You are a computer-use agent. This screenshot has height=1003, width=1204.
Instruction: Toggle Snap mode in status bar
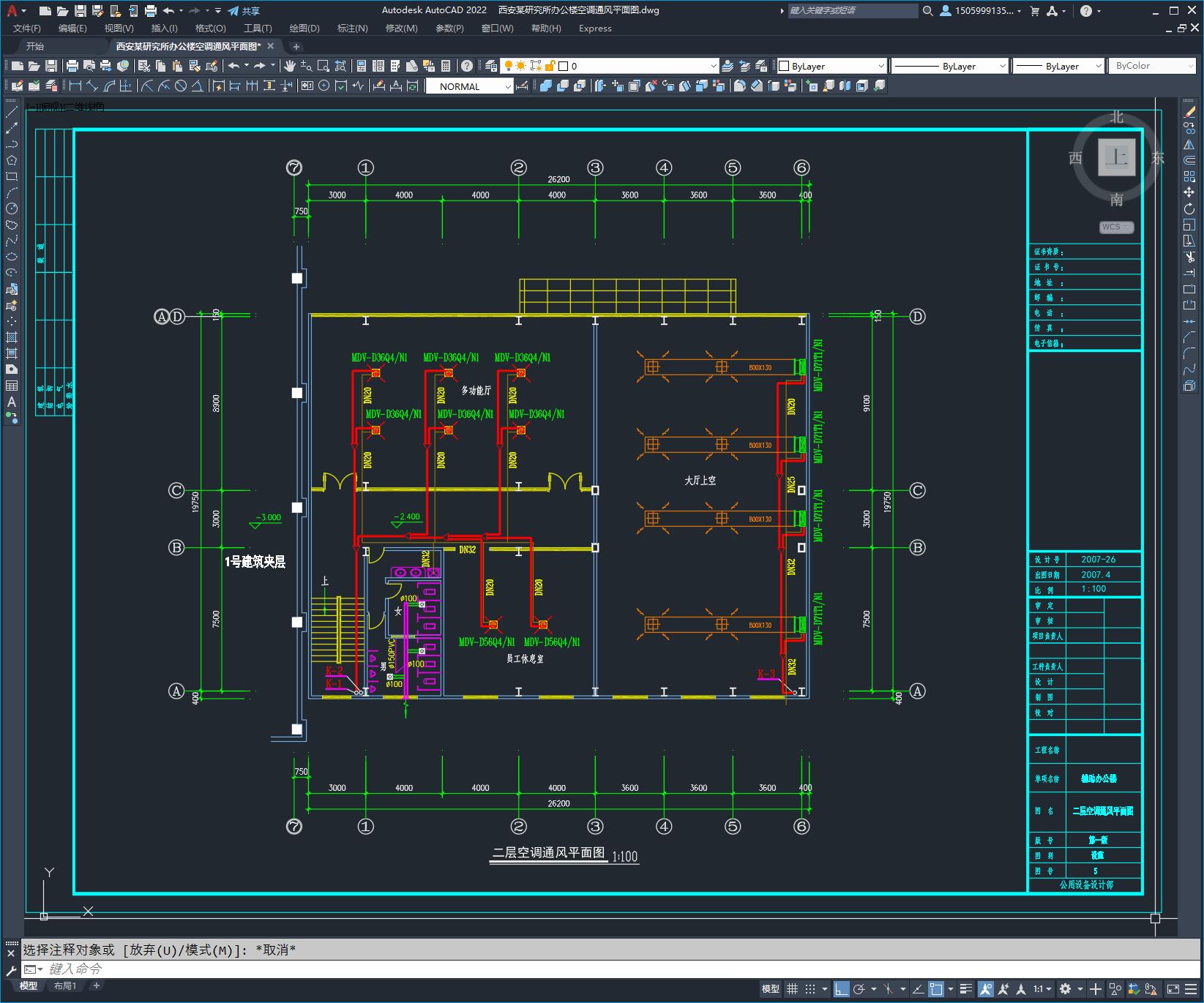[x=810, y=989]
